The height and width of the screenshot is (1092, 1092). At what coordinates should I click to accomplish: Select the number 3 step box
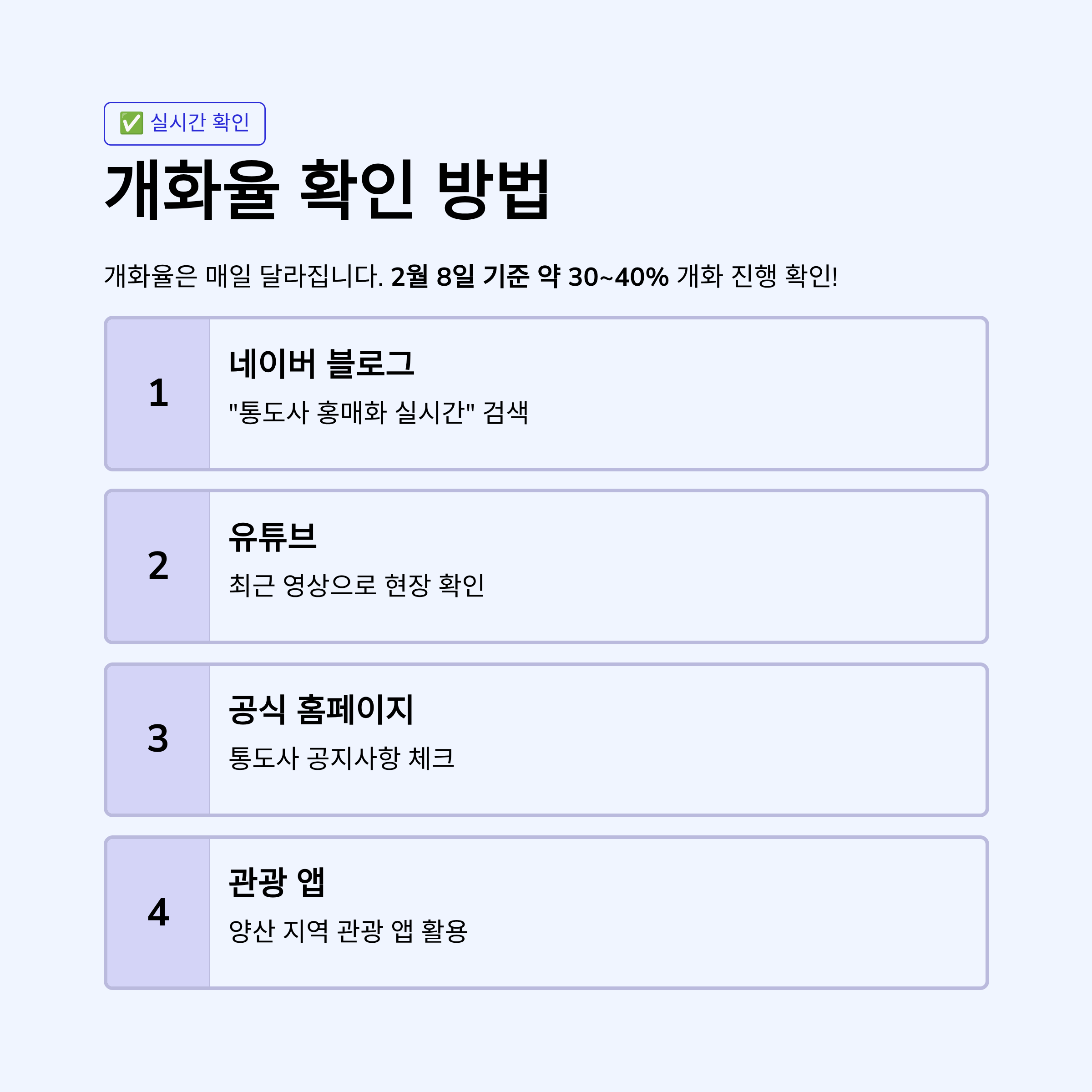[158, 739]
